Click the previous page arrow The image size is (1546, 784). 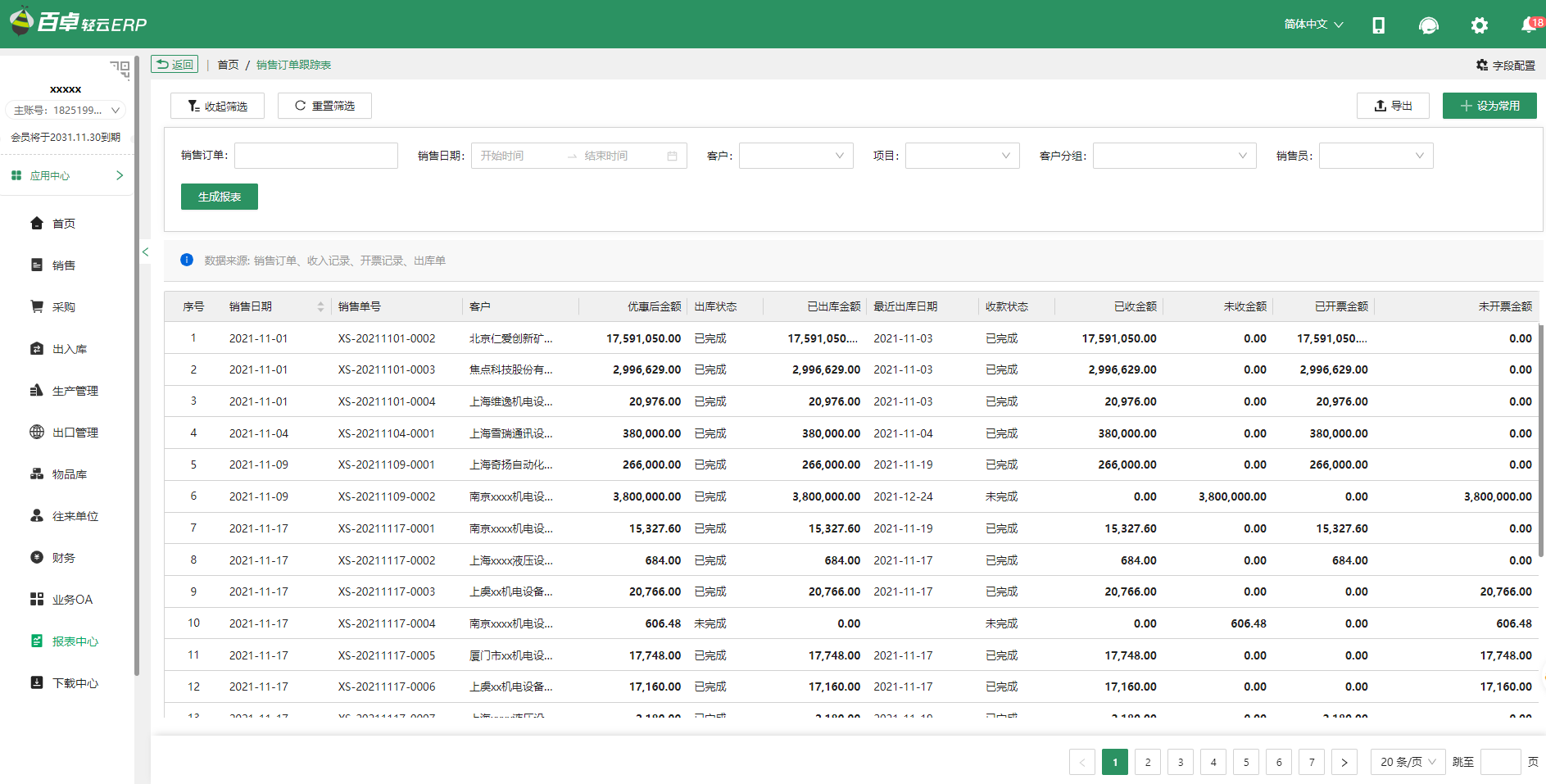tap(1082, 762)
